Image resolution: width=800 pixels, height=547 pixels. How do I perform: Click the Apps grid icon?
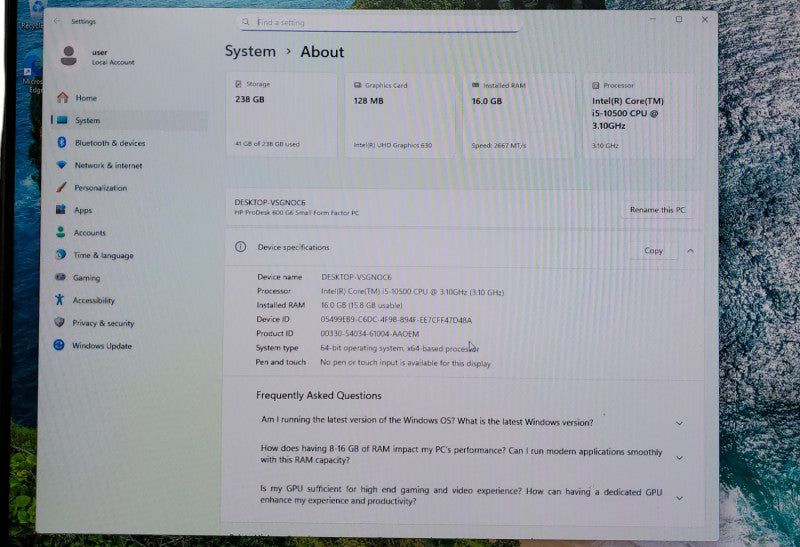pos(61,210)
